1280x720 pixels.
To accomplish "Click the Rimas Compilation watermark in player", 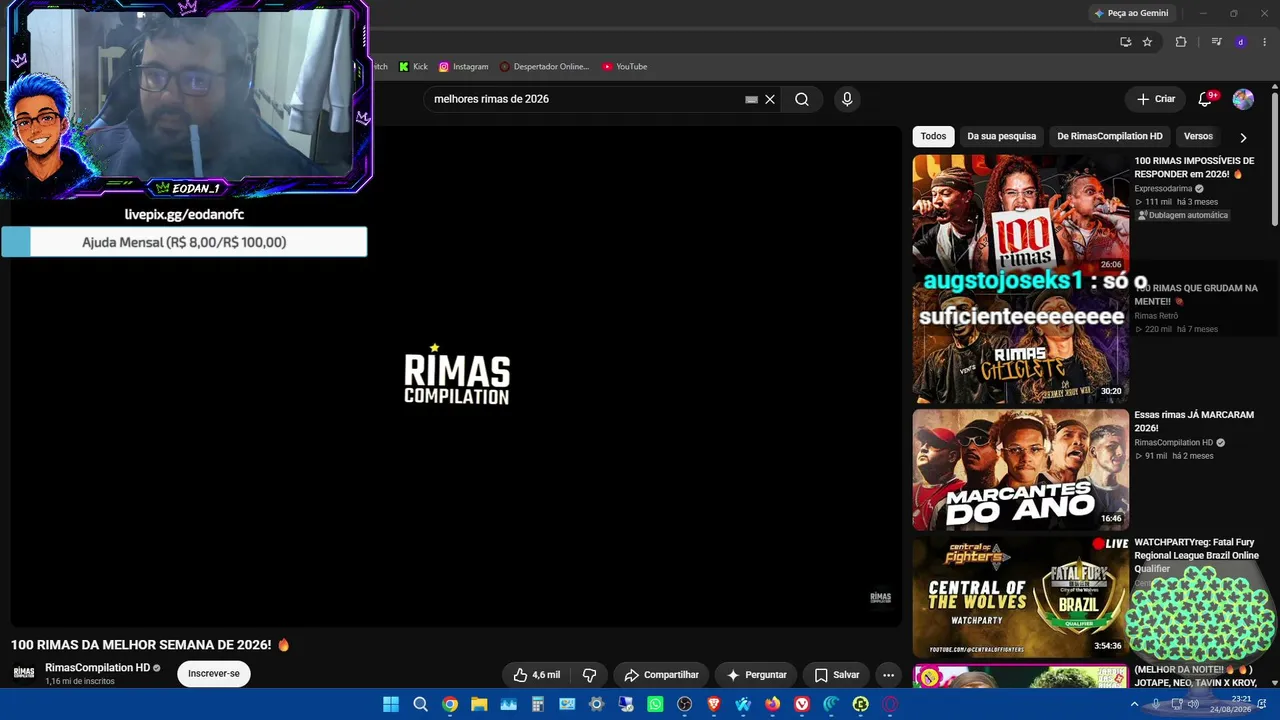I will point(881,598).
